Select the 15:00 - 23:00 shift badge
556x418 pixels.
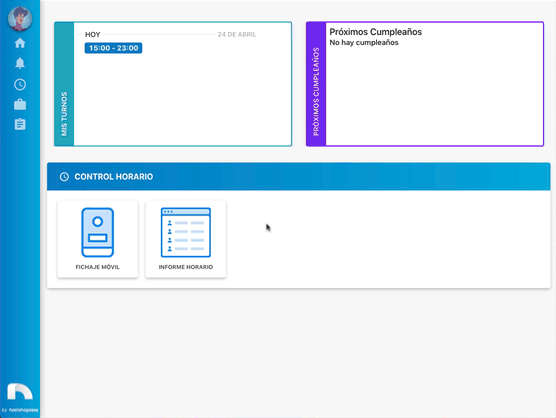click(x=113, y=48)
